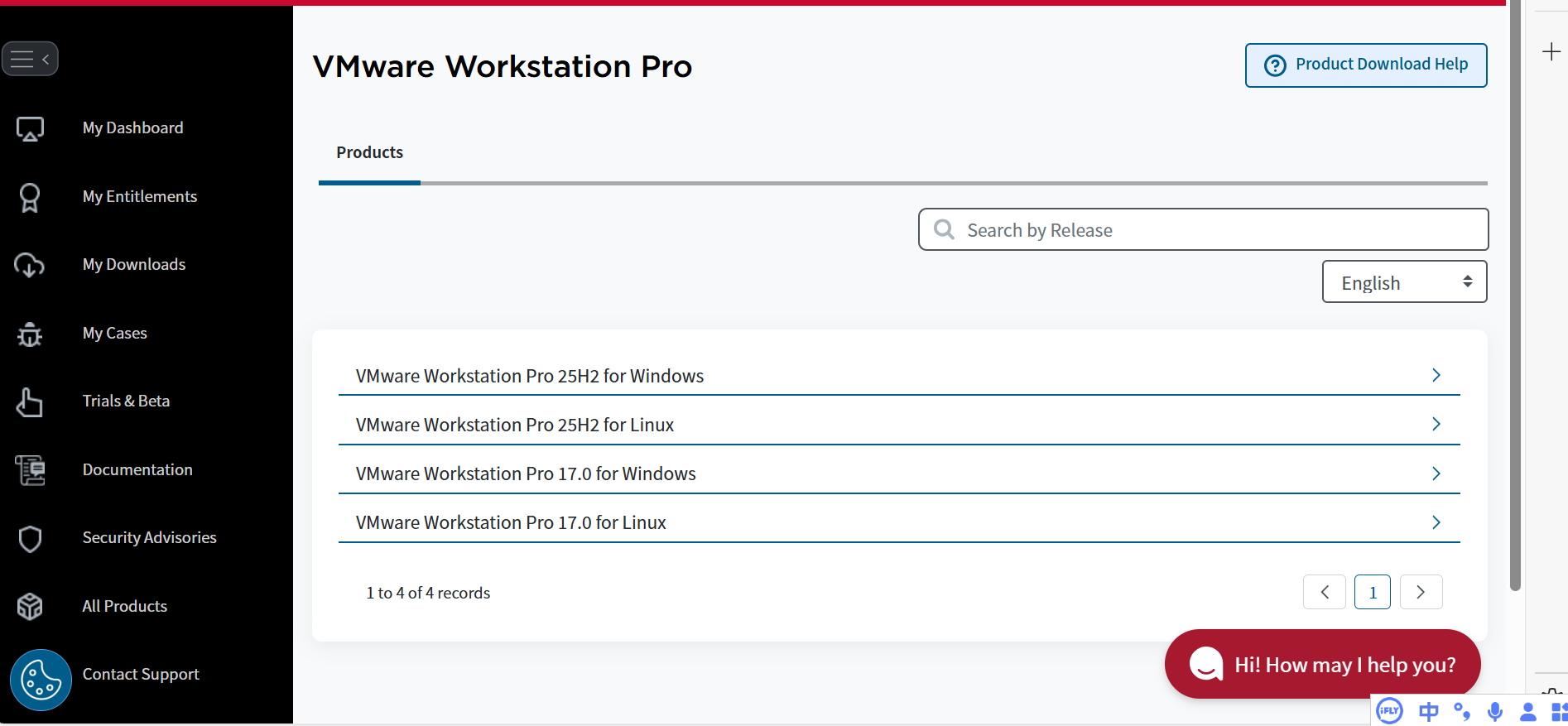Click the All Products cube icon
This screenshot has width=1568, height=726.
[x=30, y=607]
